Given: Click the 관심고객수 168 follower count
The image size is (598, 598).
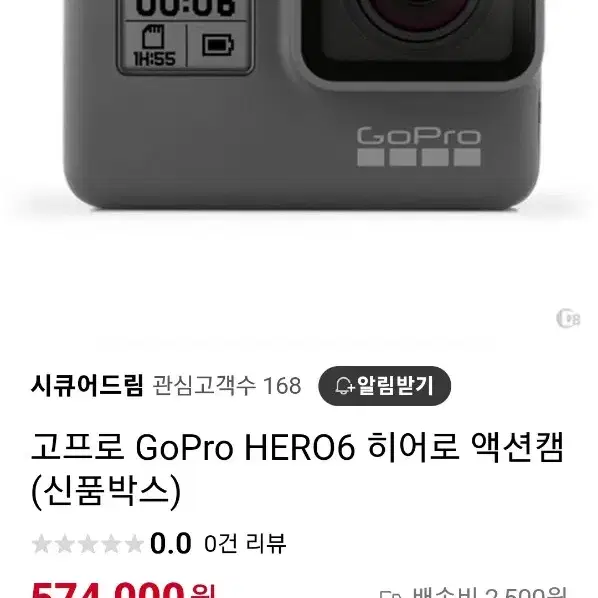Looking at the screenshot, I should [227, 386].
